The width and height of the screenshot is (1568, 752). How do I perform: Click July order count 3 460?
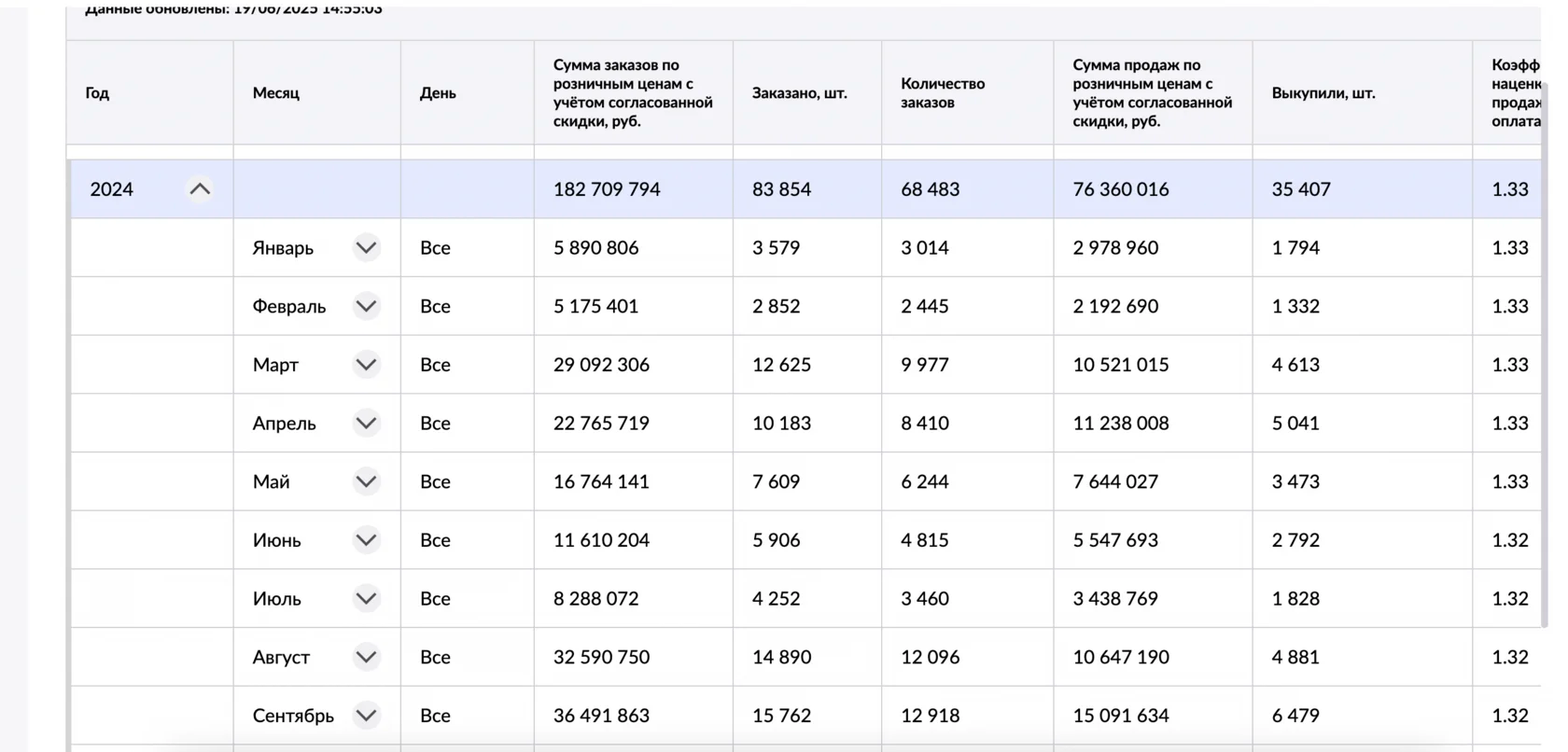pyautogui.click(x=924, y=599)
